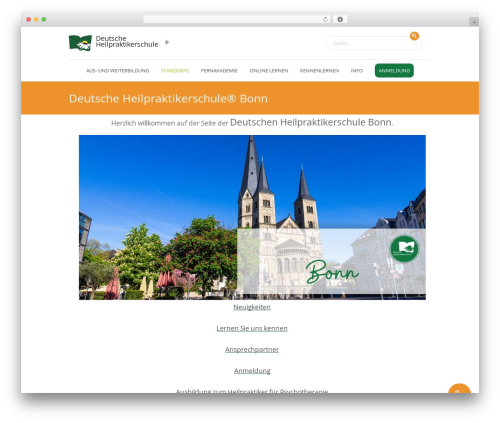Click the green fullscreen window button
Screen dimensions: 500x423
[x=44, y=19]
